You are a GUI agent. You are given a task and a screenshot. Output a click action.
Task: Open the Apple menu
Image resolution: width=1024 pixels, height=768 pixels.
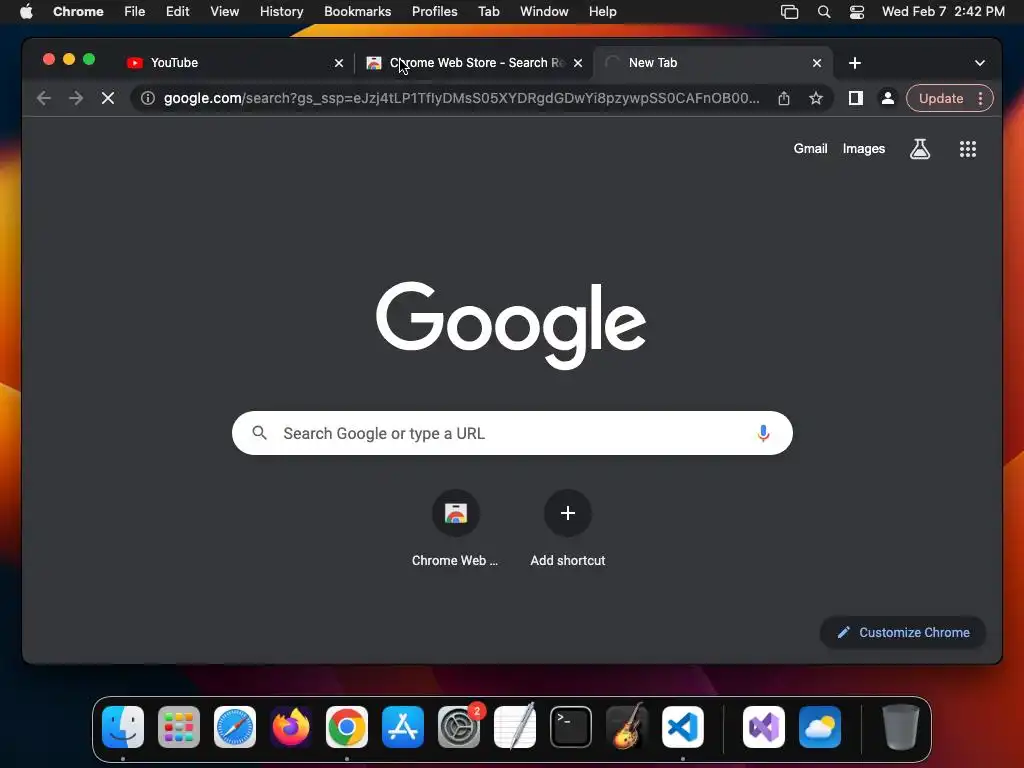click(x=26, y=11)
